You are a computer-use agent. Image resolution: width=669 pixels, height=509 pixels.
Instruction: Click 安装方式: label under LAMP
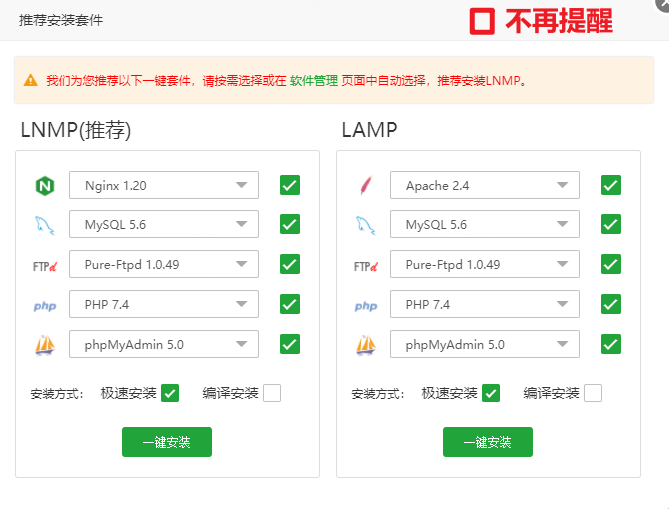tap(378, 393)
